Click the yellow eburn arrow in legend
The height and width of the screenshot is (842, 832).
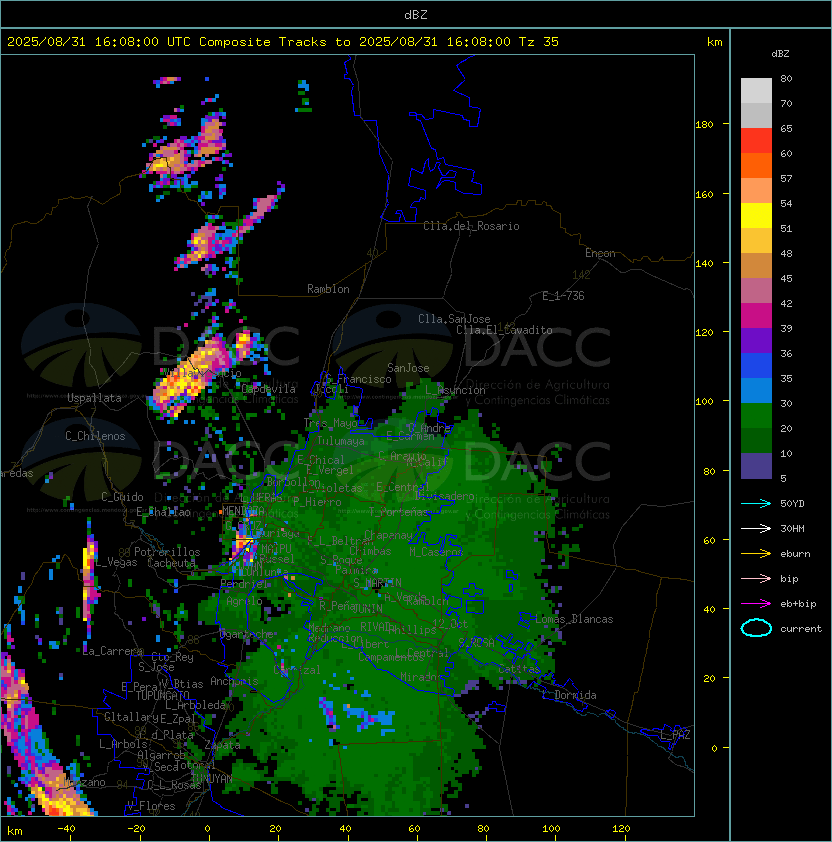[756, 554]
